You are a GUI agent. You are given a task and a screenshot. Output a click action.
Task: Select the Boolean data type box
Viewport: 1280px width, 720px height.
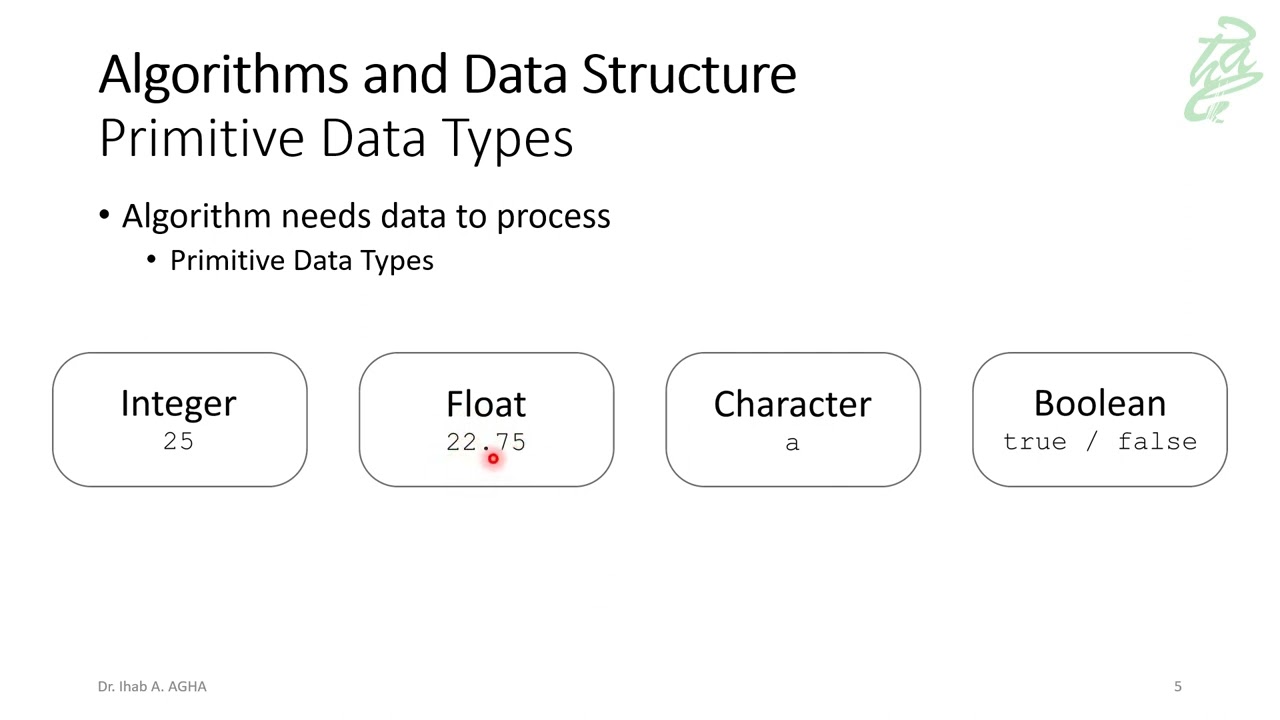[1100, 420]
